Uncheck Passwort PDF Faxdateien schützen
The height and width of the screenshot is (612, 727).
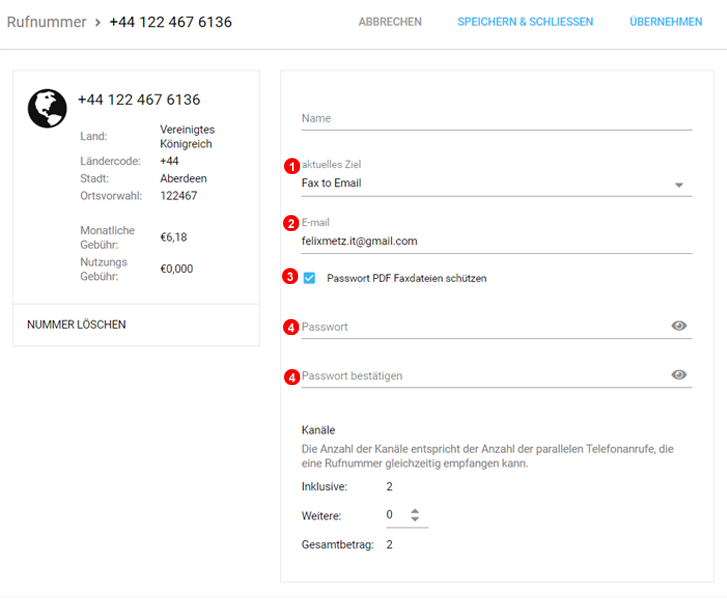tap(309, 278)
